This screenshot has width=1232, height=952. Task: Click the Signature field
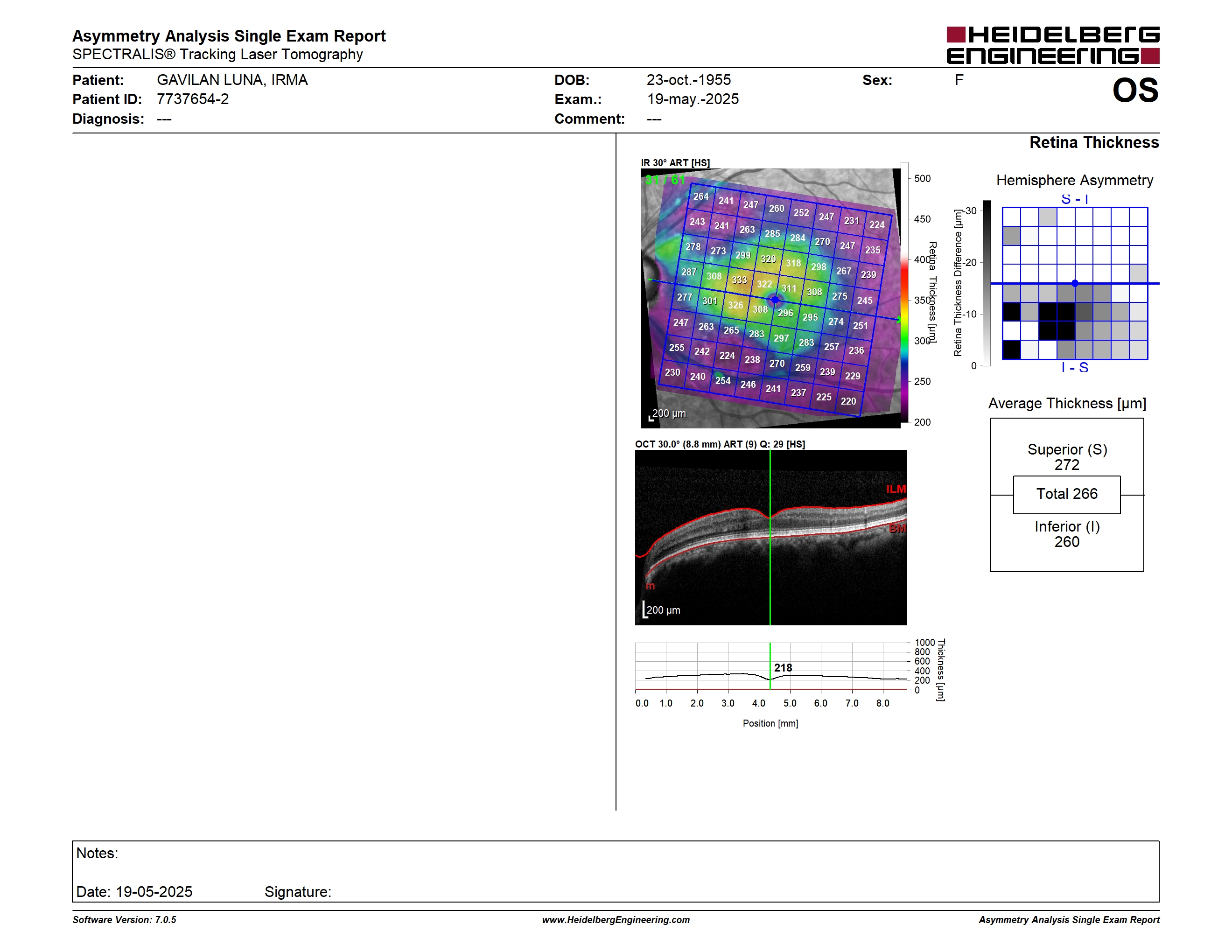[x=298, y=892]
